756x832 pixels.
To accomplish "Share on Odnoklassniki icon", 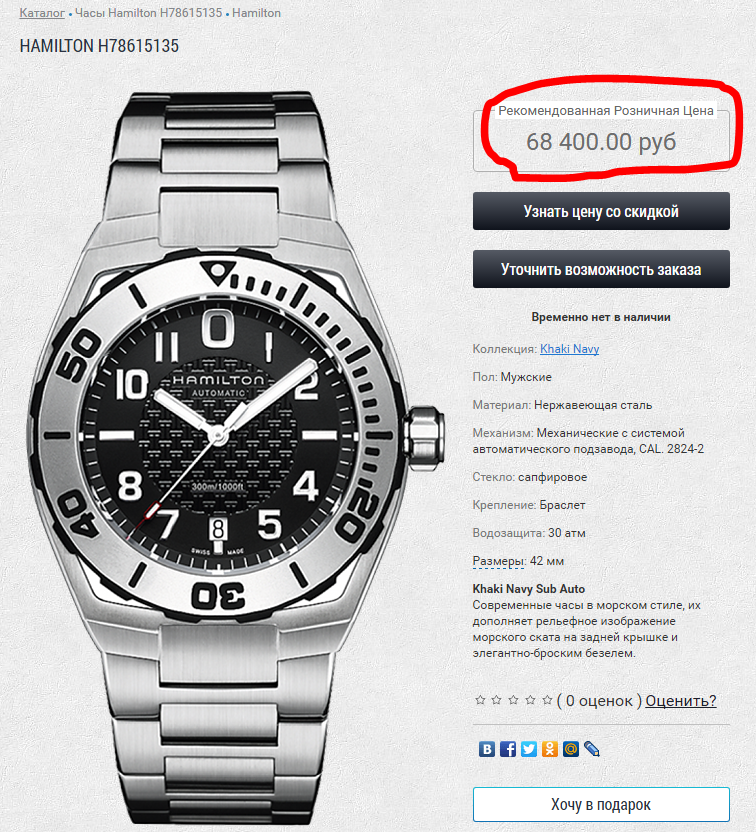I will click(x=550, y=749).
